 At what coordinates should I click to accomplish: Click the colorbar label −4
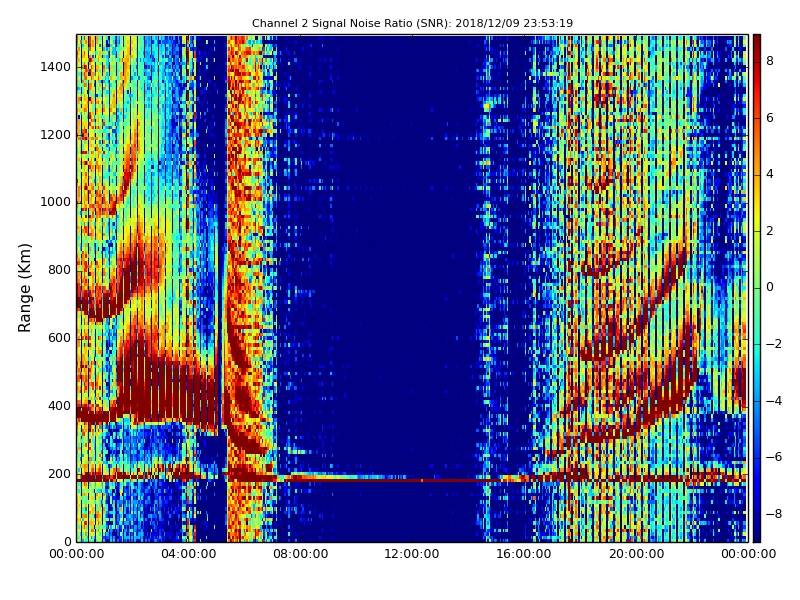click(x=774, y=401)
